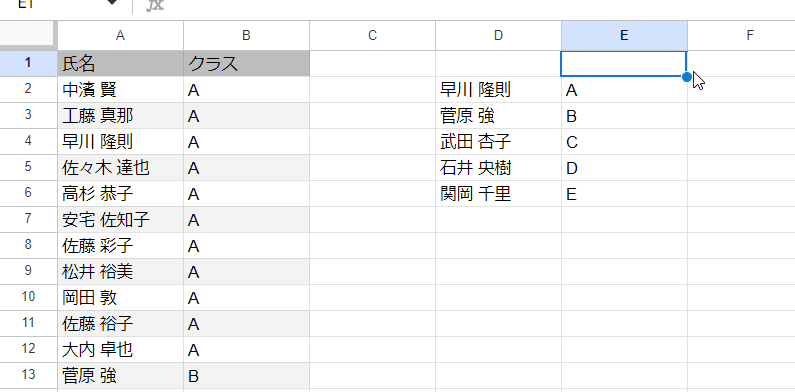Click cell containing 武田 杏子
Image resolution: width=795 pixels, height=392 pixels.
tap(498, 141)
